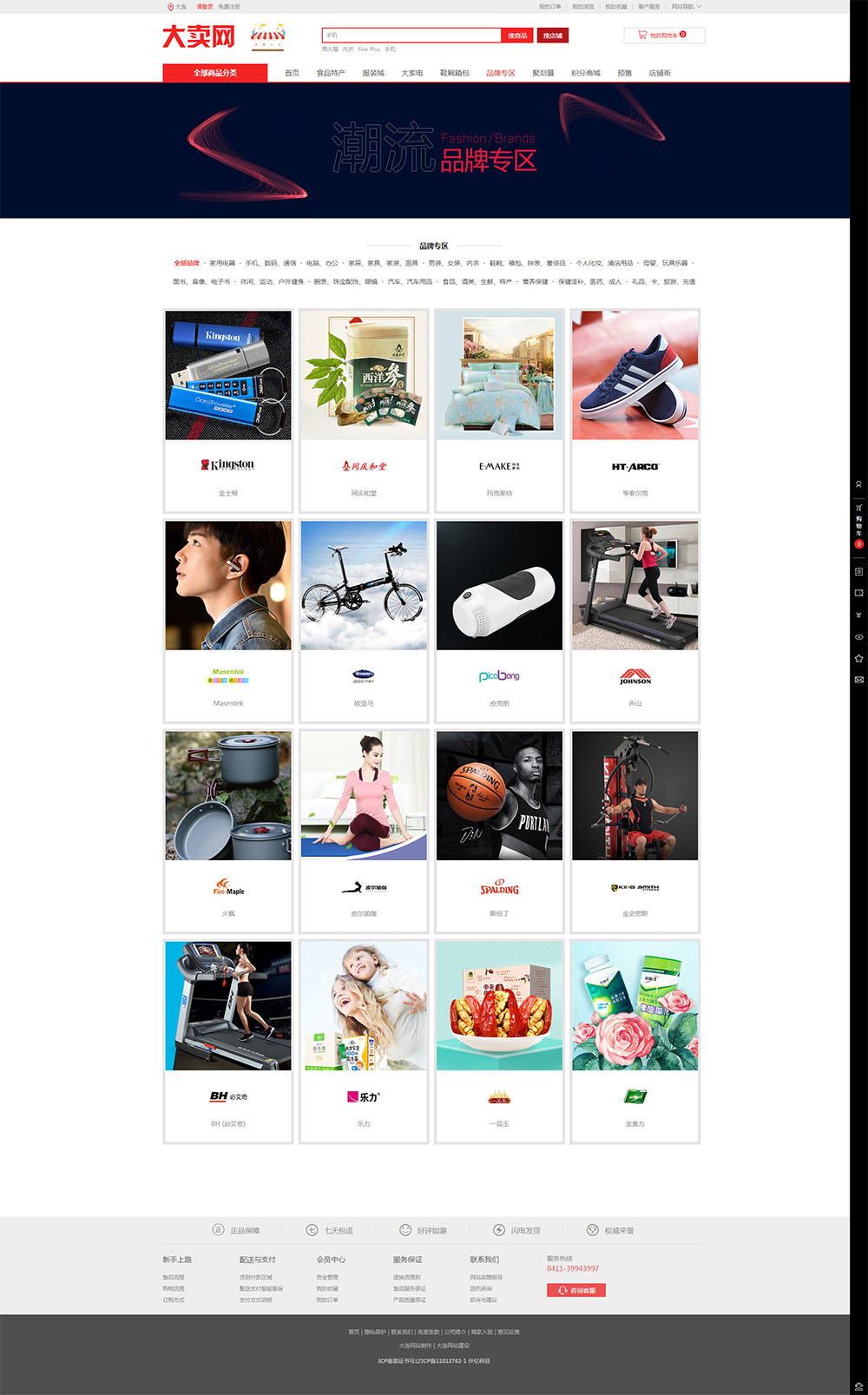868x1395 pixels.
Task: Click the 大卖网 site logo
Action: pos(199,36)
